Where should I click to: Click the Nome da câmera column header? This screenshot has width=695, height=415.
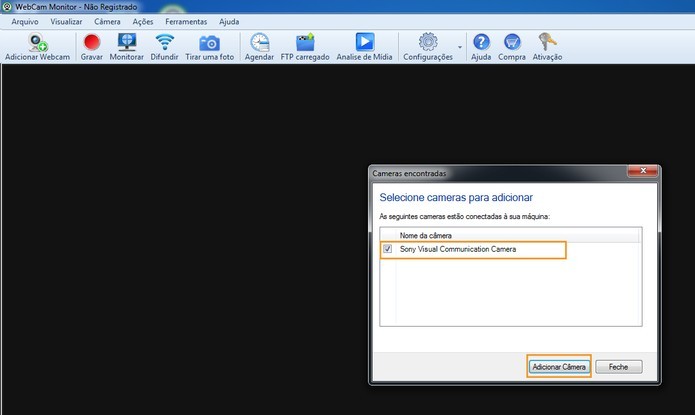pos(425,235)
